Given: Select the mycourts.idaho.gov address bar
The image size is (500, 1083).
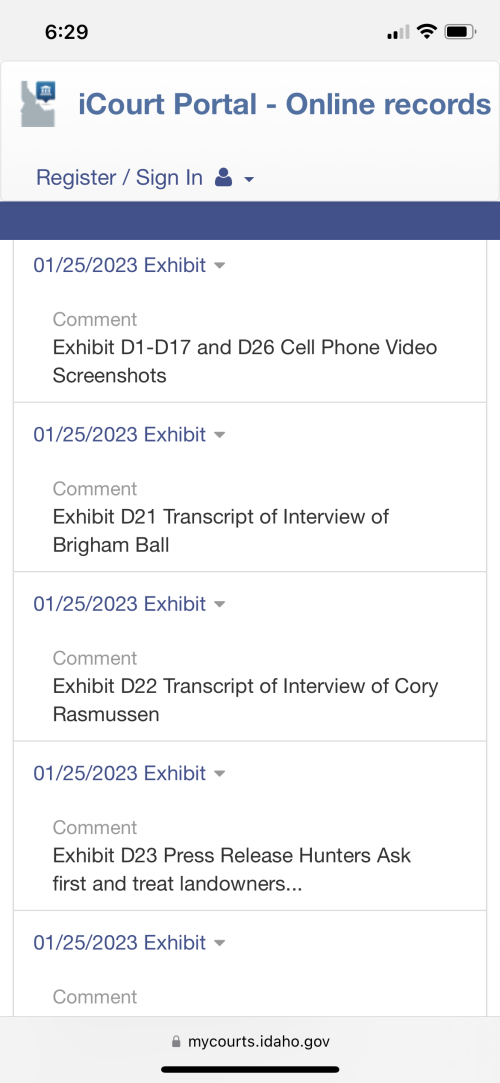Looking at the screenshot, I should pos(250,1041).
